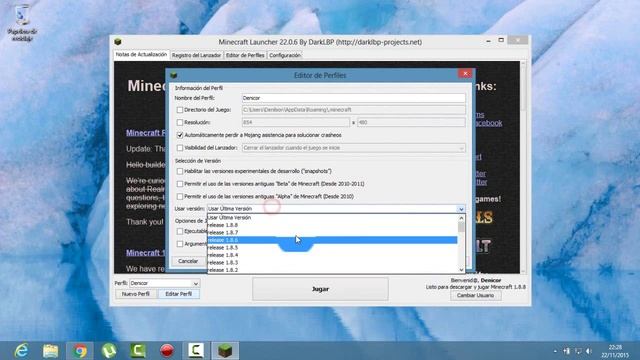Open Internet Explorer from the taskbar
640x360 pixels.
click(x=21, y=351)
